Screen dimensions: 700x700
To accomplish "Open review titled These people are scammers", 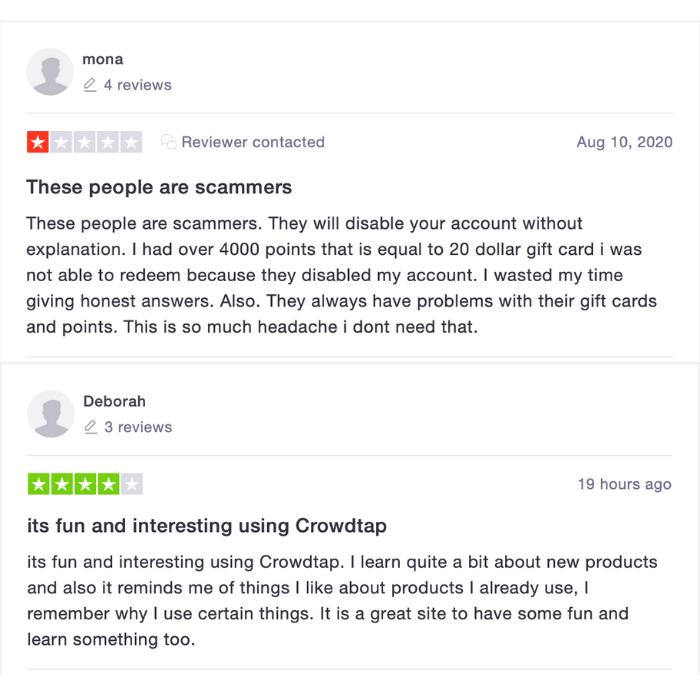I will click(x=159, y=187).
